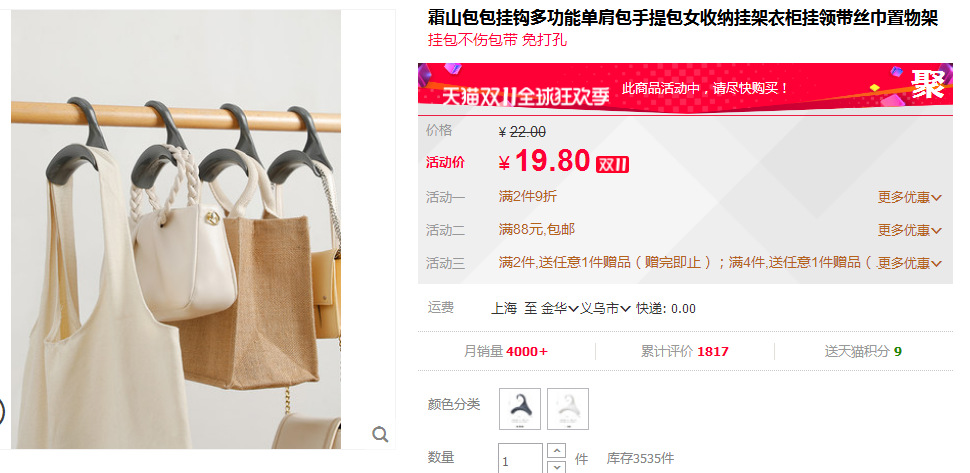Screen dimensions: 970x473
Task: Expand 更多优惠 for the gift promotion
Action: [x=909, y=263]
